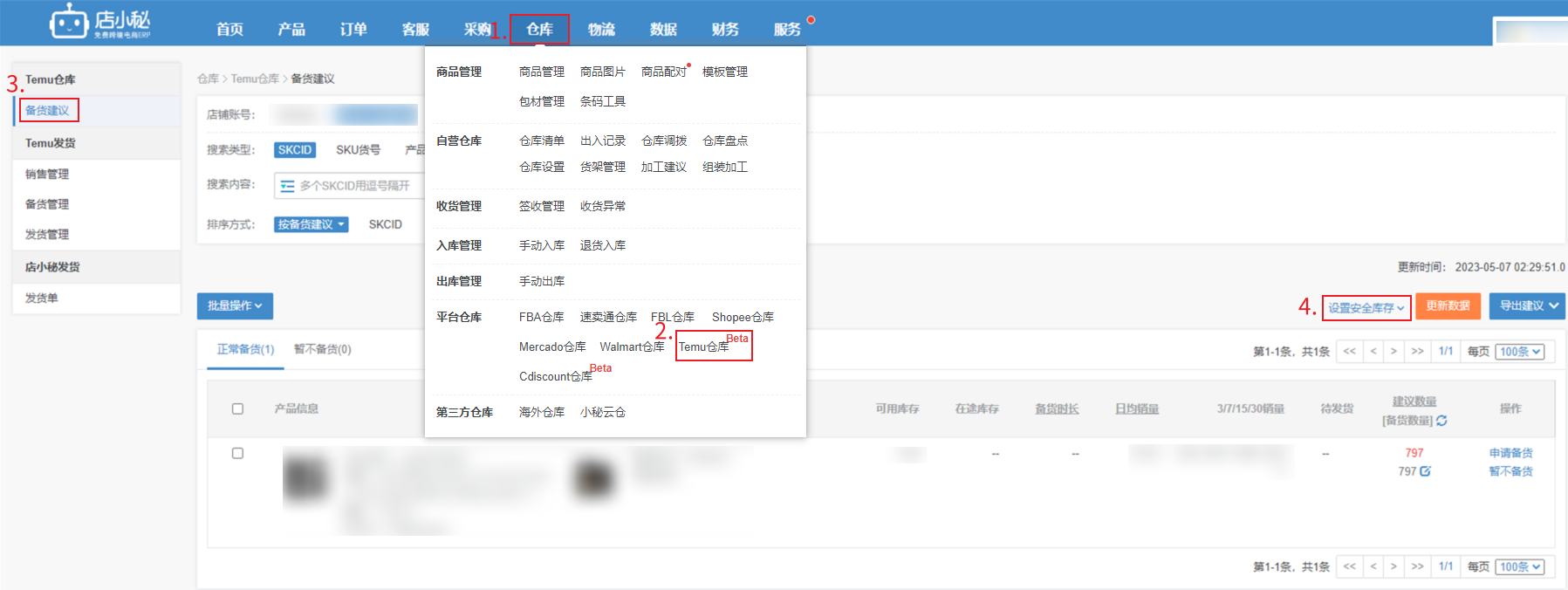The height and width of the screenshot is (590, 1568).
Task: Click the orange 更新数据 button
Action: (x=1448, y=305)
